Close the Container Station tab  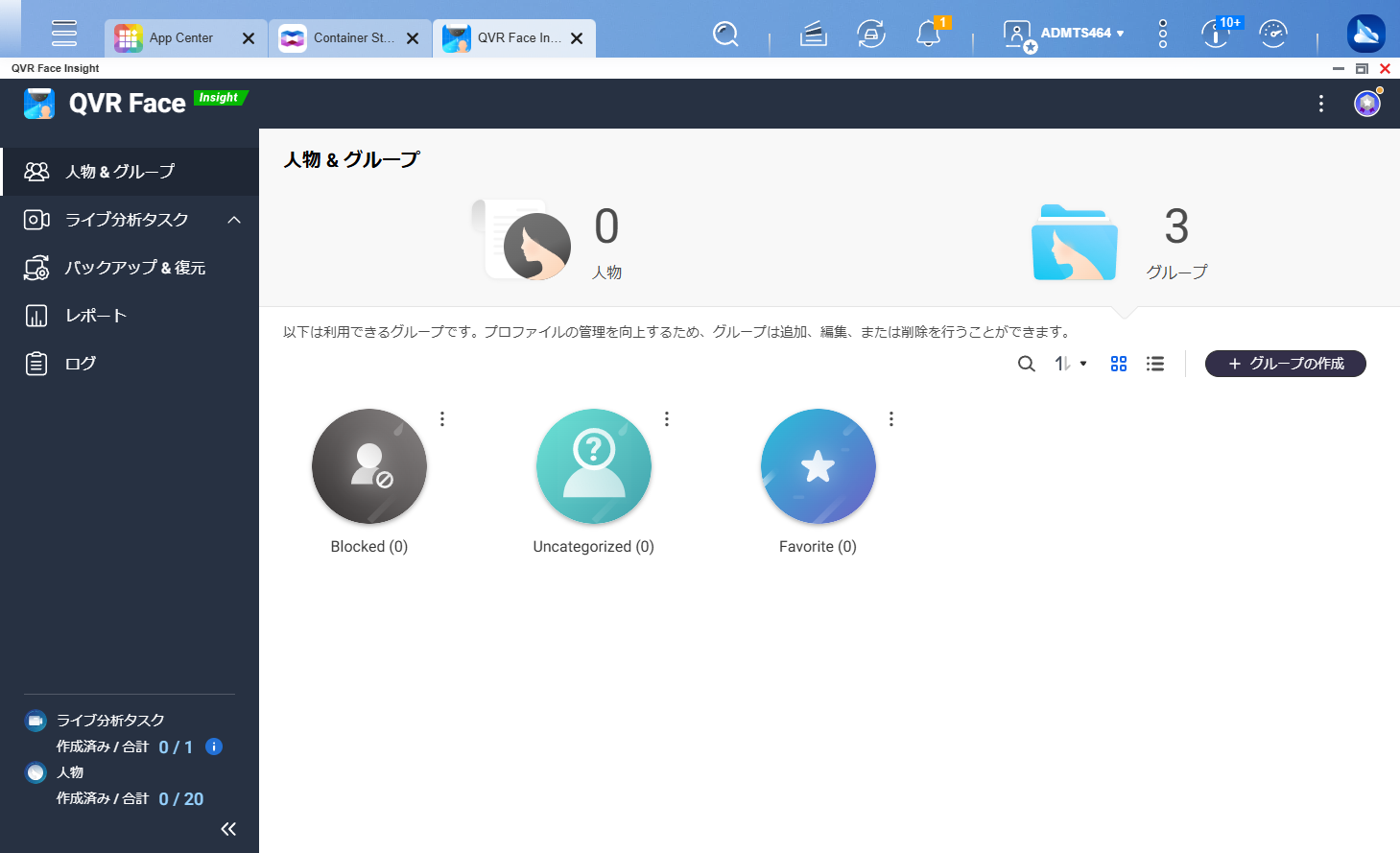tap(413, 38)
